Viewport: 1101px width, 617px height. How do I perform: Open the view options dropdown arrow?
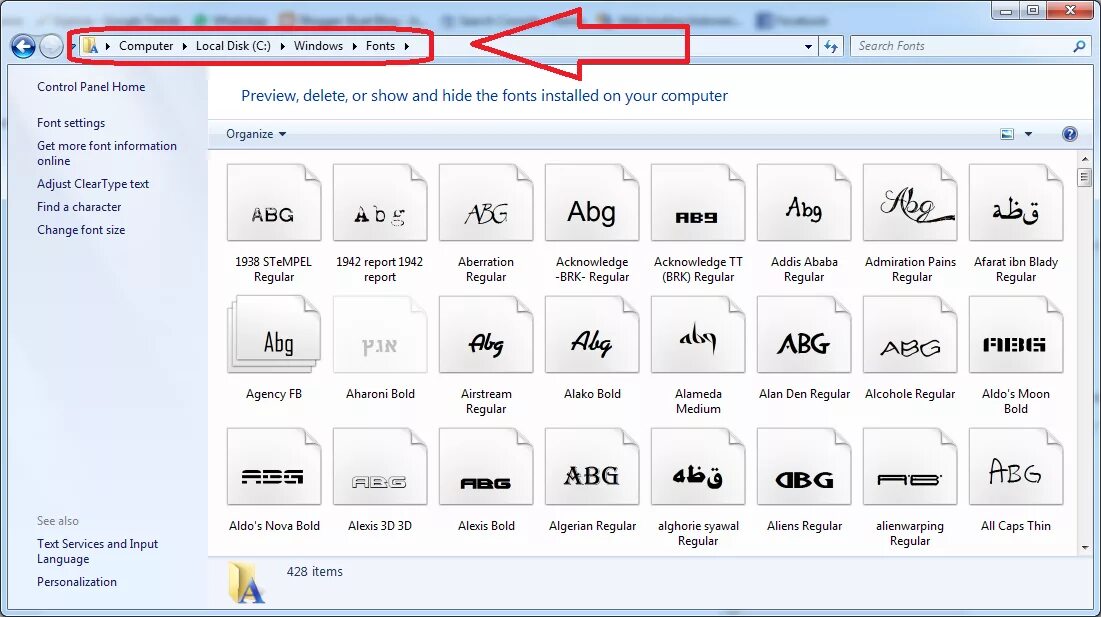1029,134
